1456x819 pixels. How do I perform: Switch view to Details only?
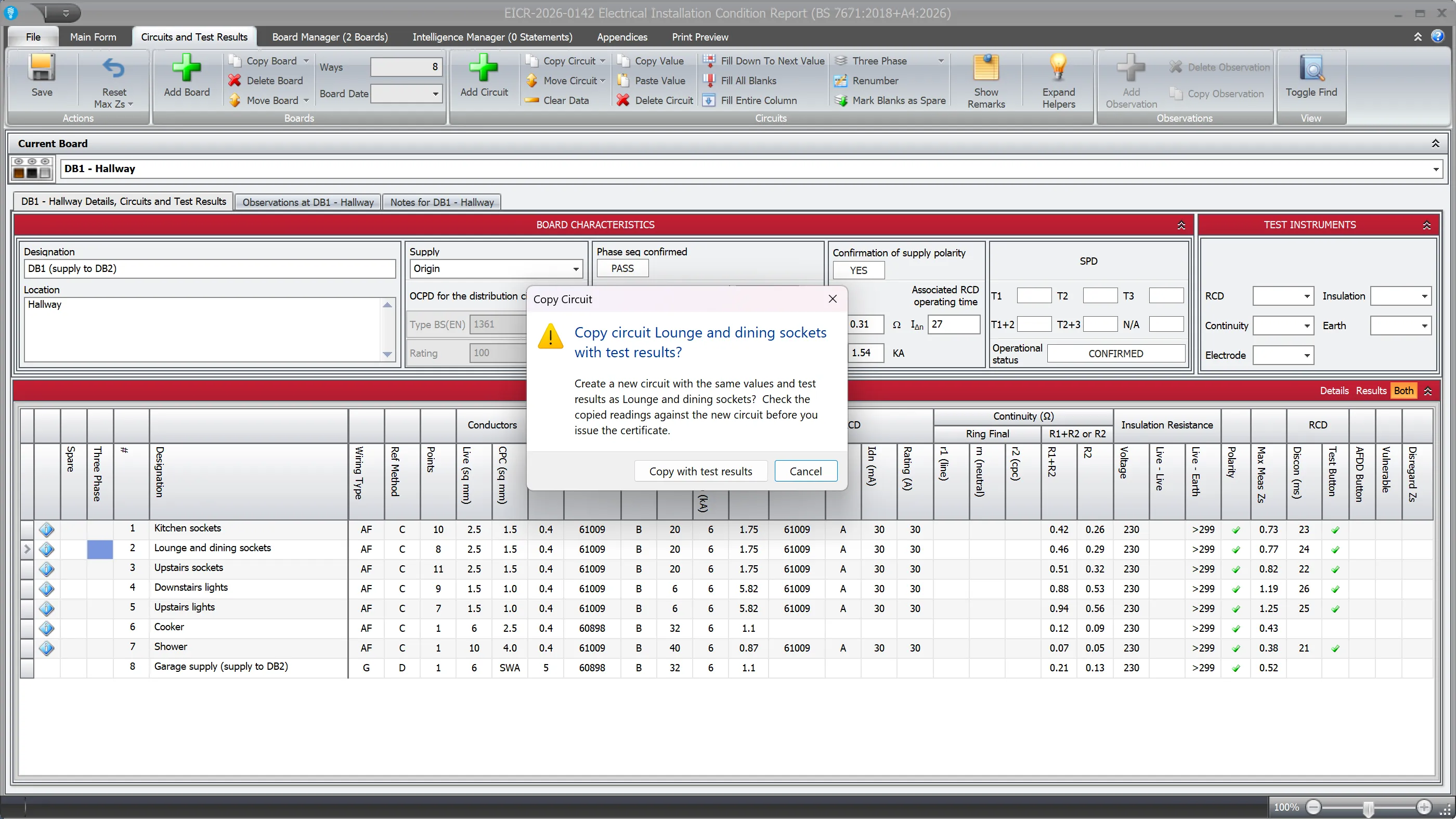pyautogui.click(x=1334, y=391)
